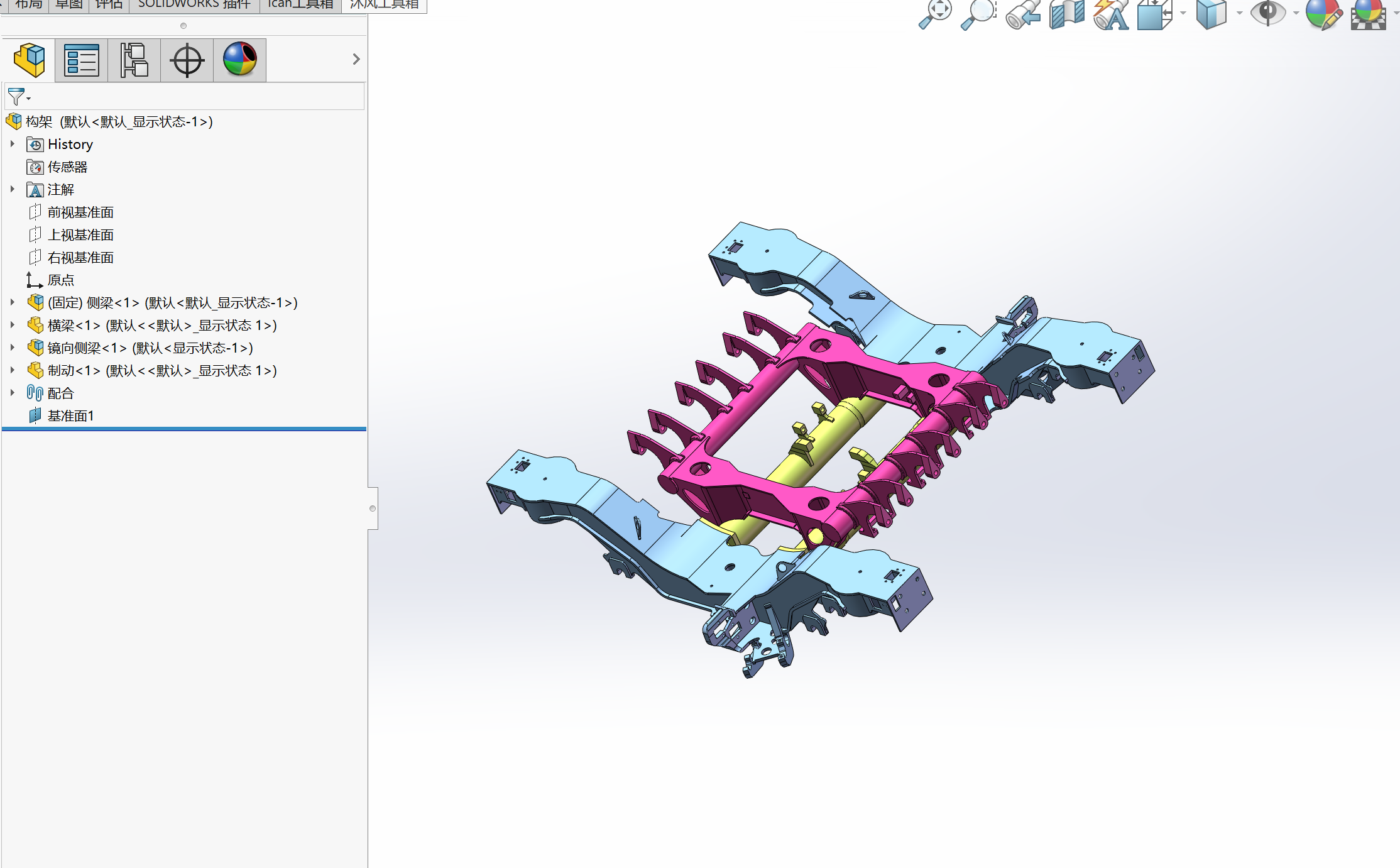
Task: Click Edit Appearance color sphere icon
Action: click(1323, 14)
